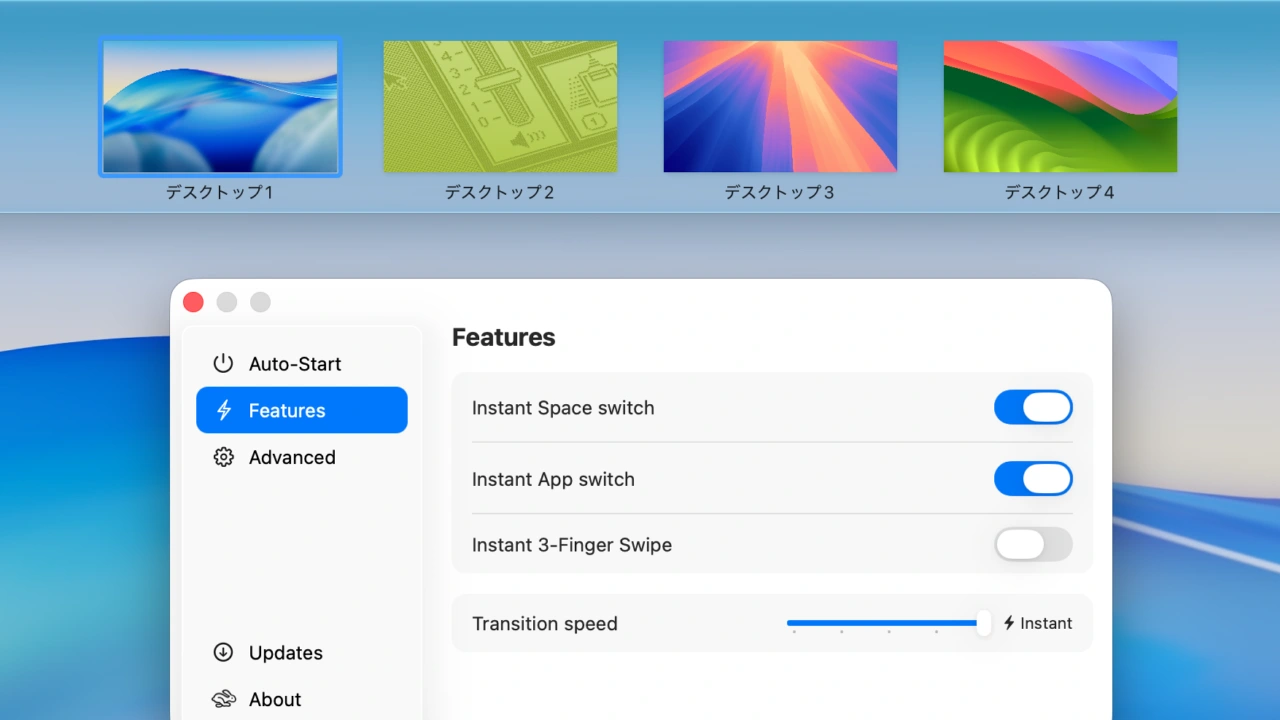Show the About section

pos(302,699)
